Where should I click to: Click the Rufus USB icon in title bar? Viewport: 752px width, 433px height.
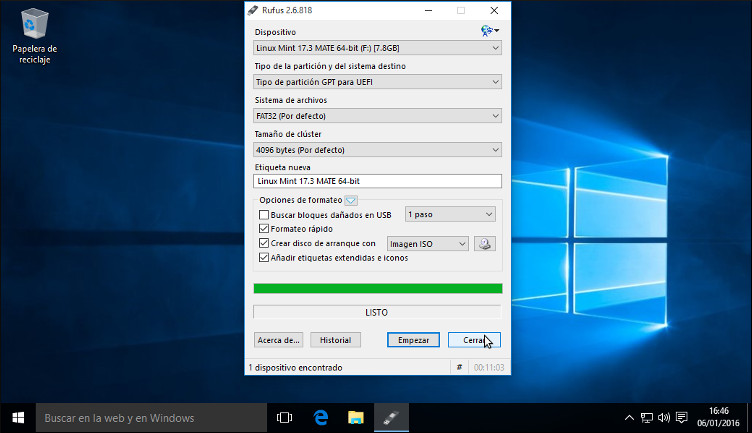click(253, 10)
